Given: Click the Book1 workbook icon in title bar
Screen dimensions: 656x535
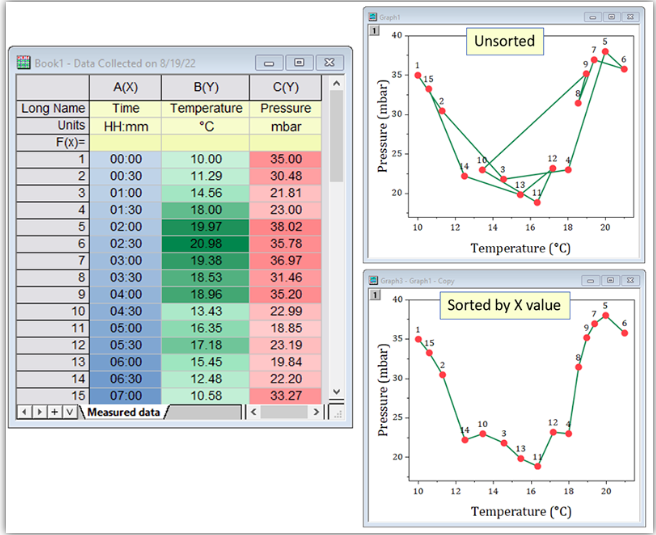Looking at the screenshot, I should tap(23, 62).
